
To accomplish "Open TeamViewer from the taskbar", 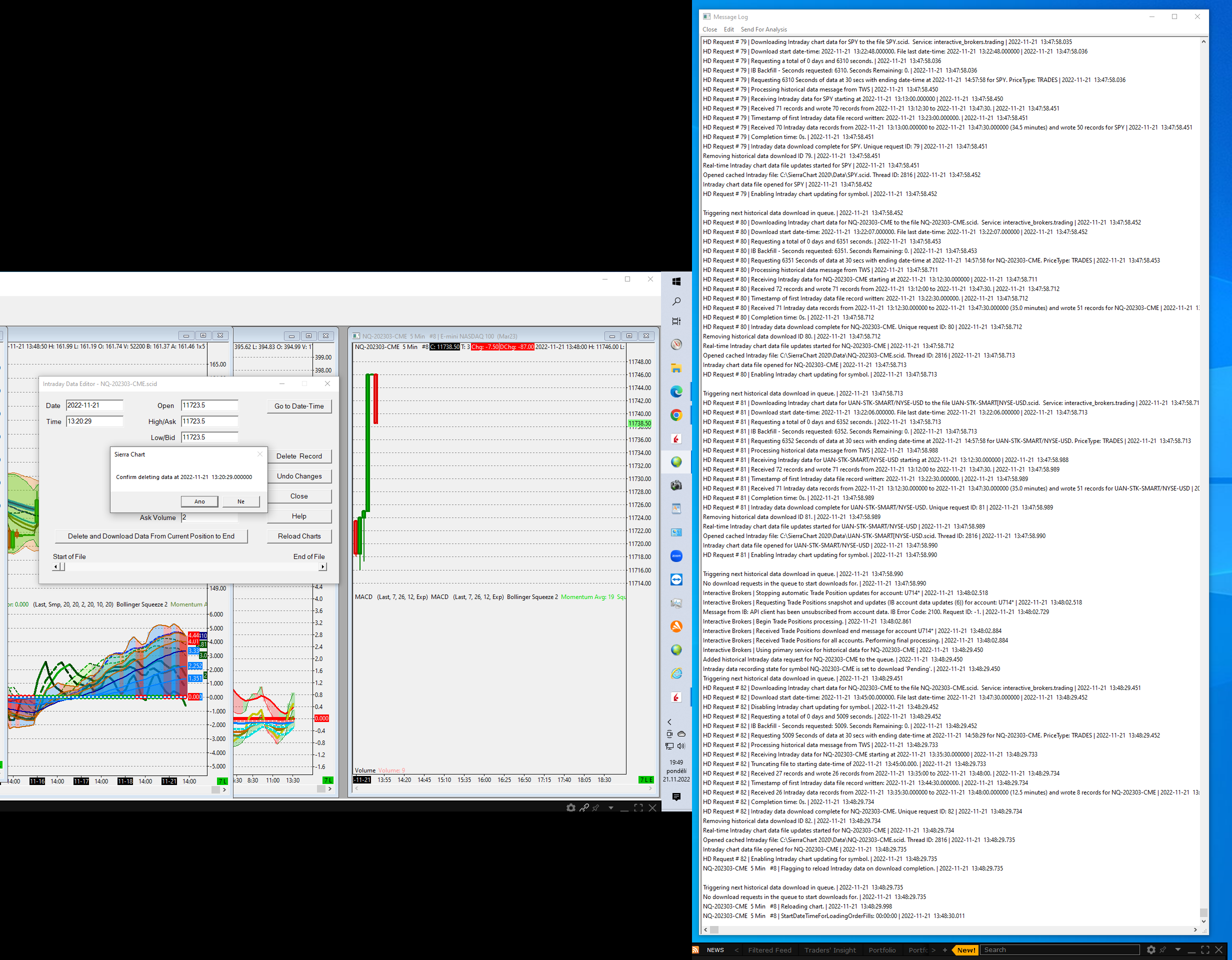I will pyautogui.click(x=676, y=579).
